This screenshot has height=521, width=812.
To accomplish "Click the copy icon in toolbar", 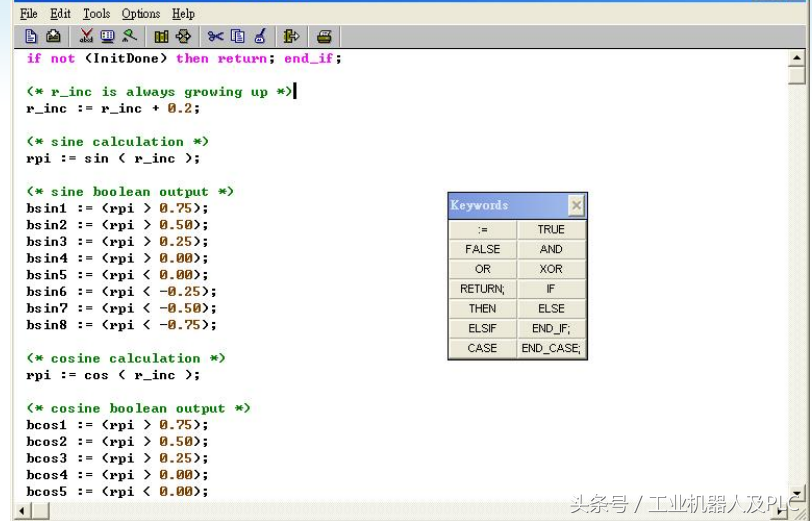I will [237, 36].
